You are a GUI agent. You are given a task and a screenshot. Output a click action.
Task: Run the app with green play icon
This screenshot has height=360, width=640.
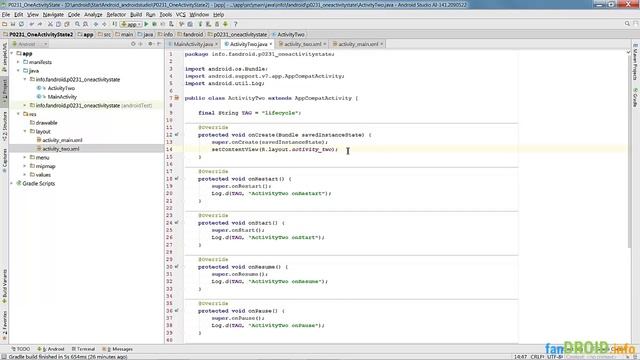146,24
